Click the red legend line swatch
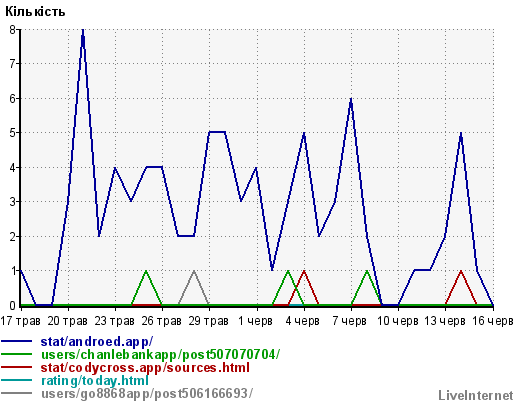Screen dimensions: 520x405 coord(17,367)
